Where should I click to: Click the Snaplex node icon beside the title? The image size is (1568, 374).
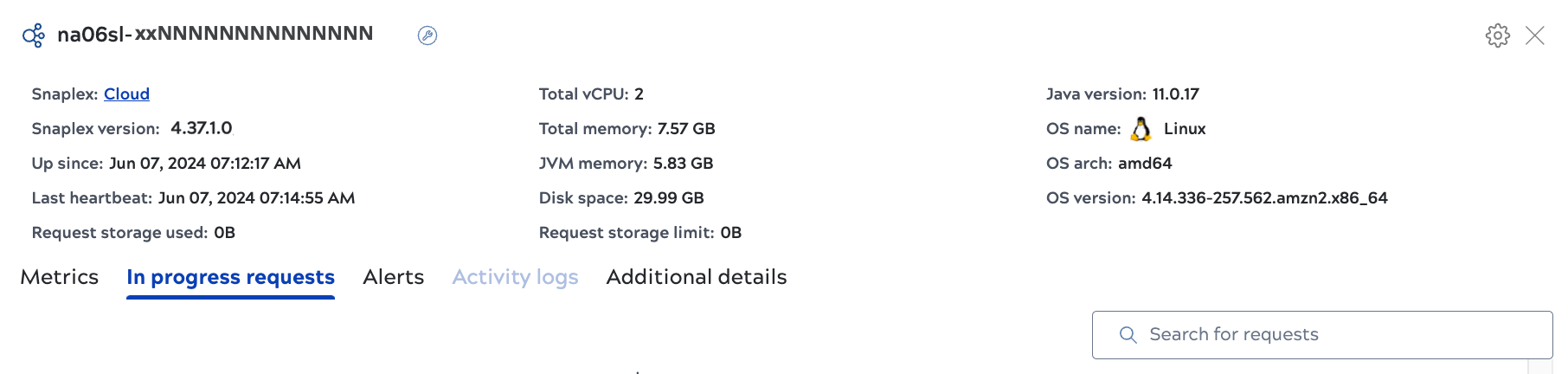pos(34,35)
